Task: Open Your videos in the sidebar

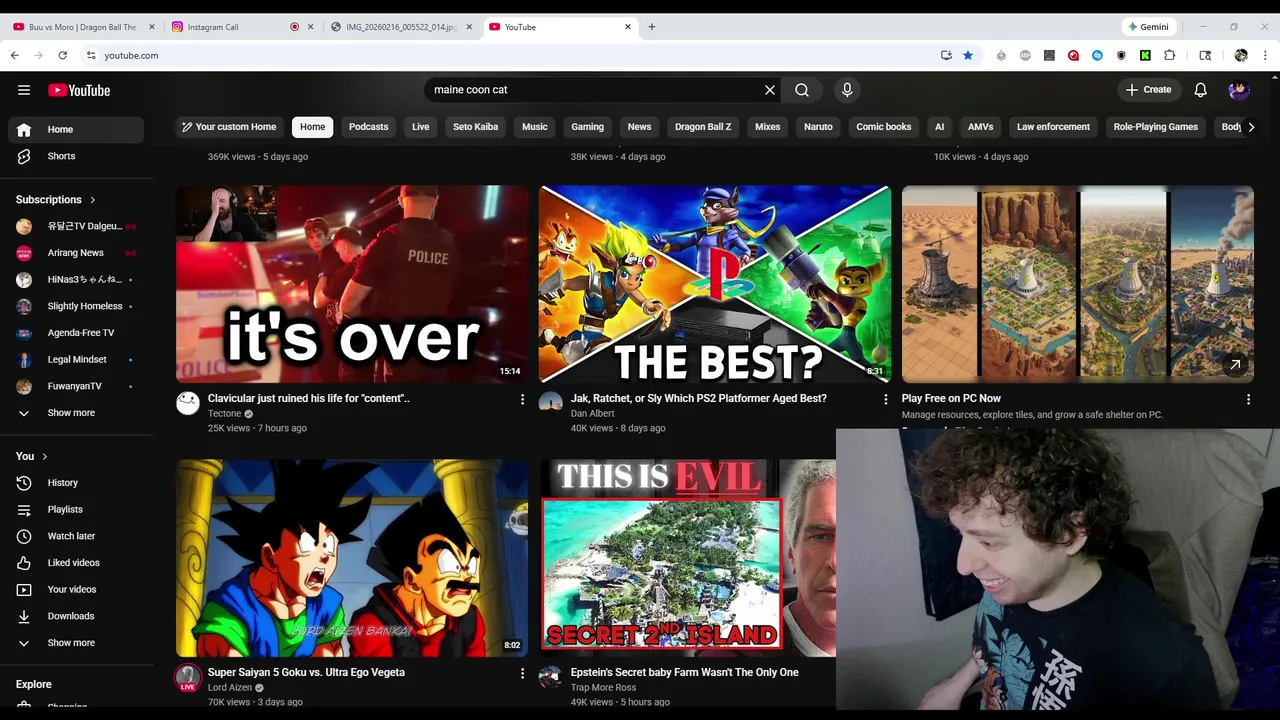Action: point(76,590)
